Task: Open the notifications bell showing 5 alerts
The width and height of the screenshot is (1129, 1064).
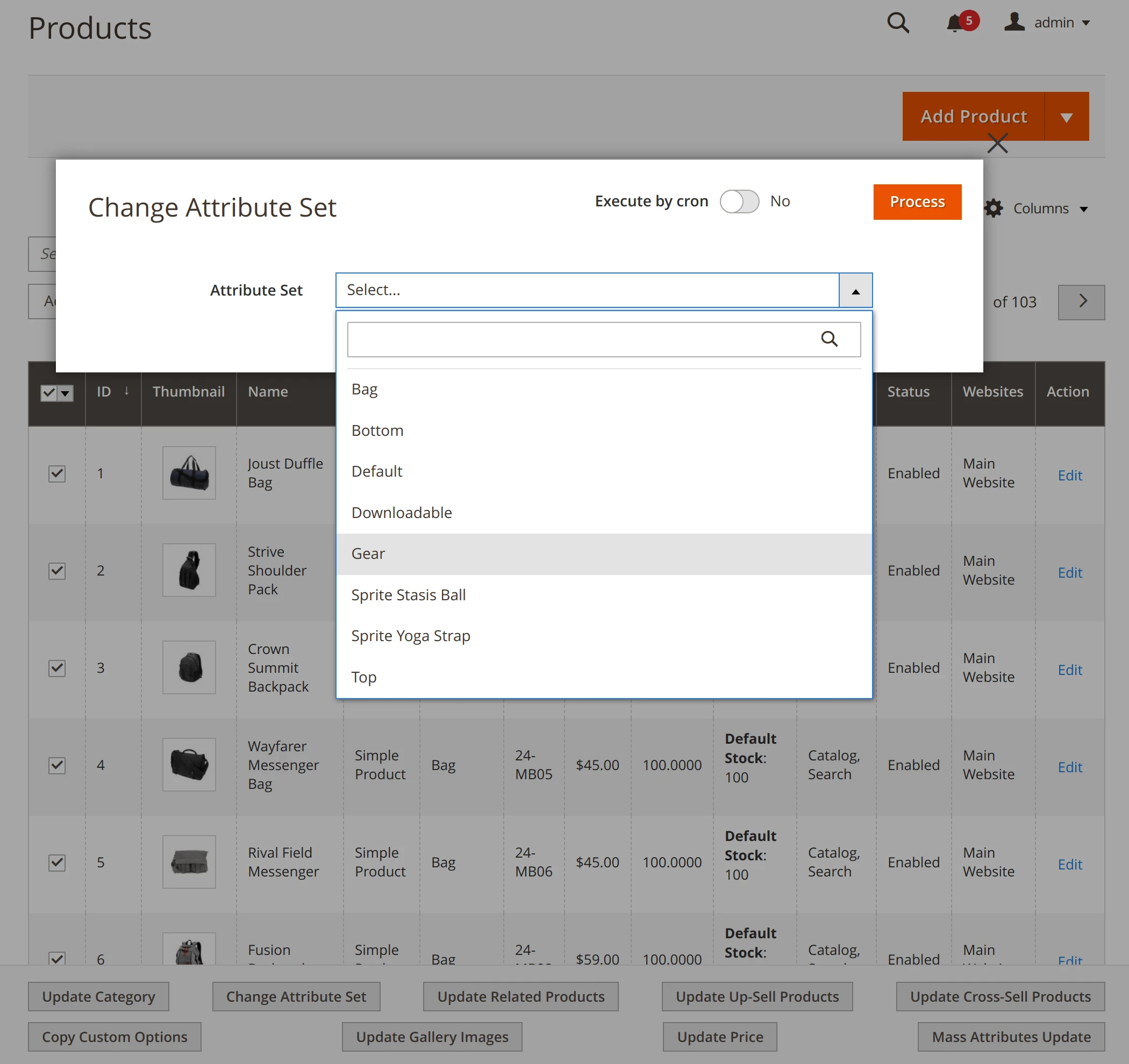Action: 956,23
